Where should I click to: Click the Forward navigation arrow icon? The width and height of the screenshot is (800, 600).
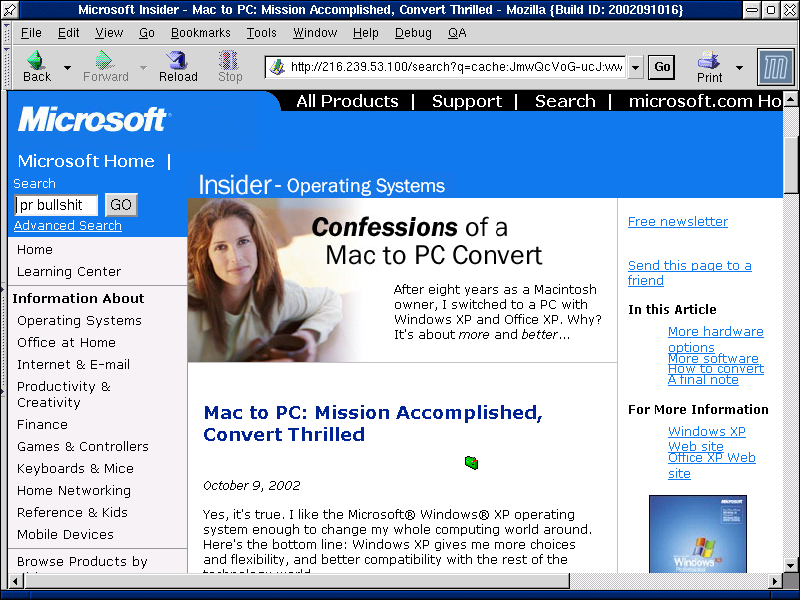[x=105, y=60]
